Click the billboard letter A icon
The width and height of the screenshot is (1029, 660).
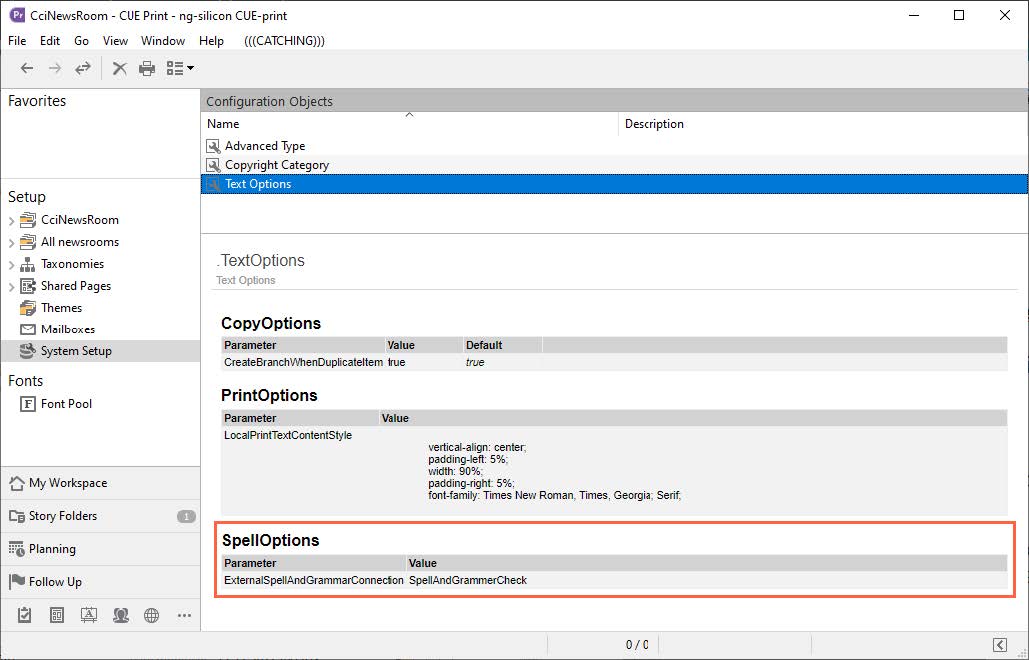88,615
